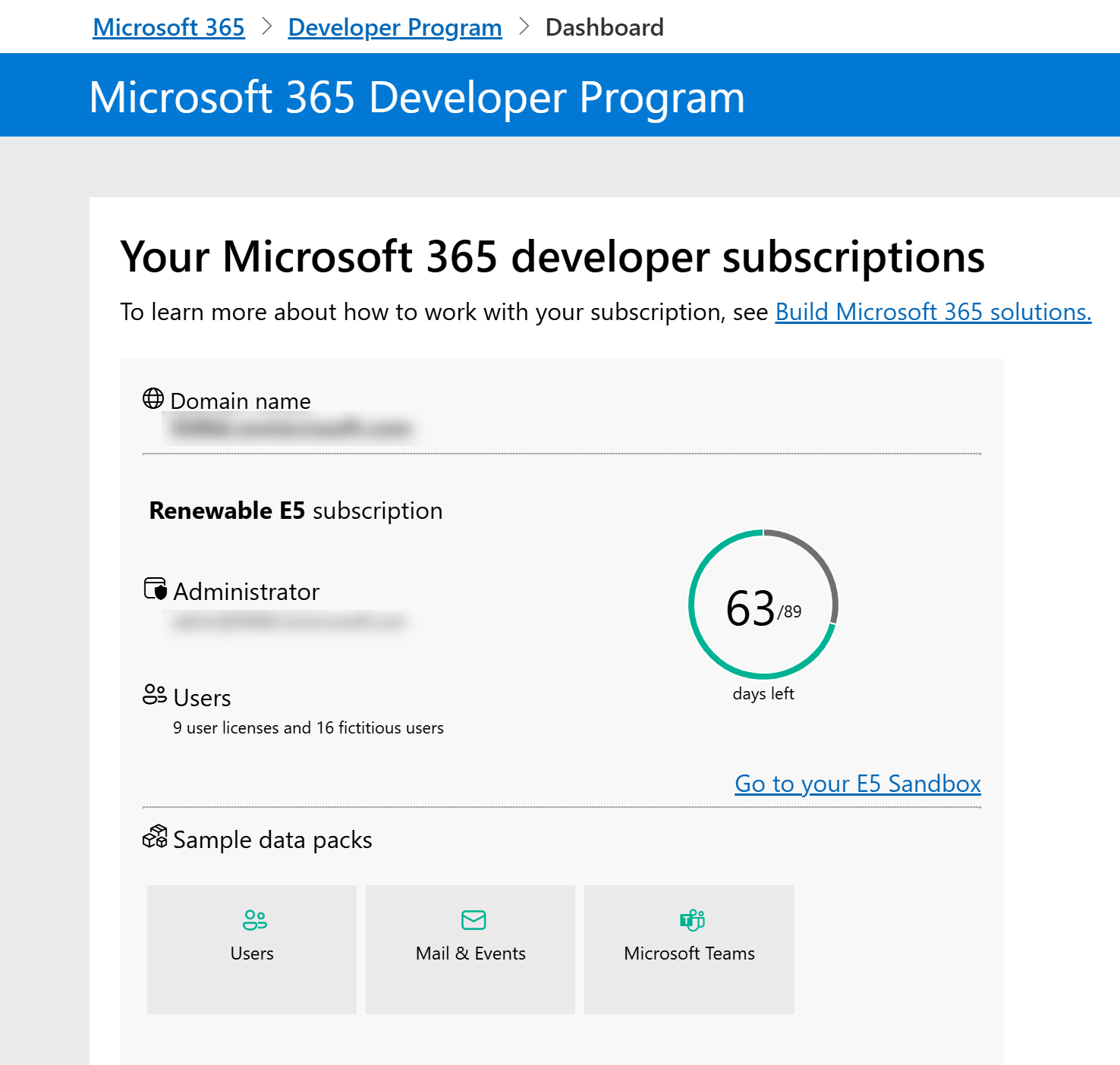Click the teal Users icon in data pack tile

point(254,920)
